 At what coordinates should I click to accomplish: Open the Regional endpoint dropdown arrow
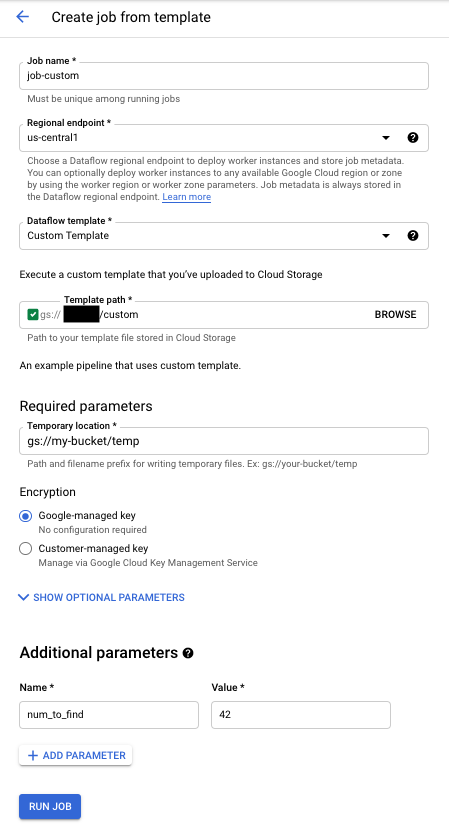[x=386, y=138]
